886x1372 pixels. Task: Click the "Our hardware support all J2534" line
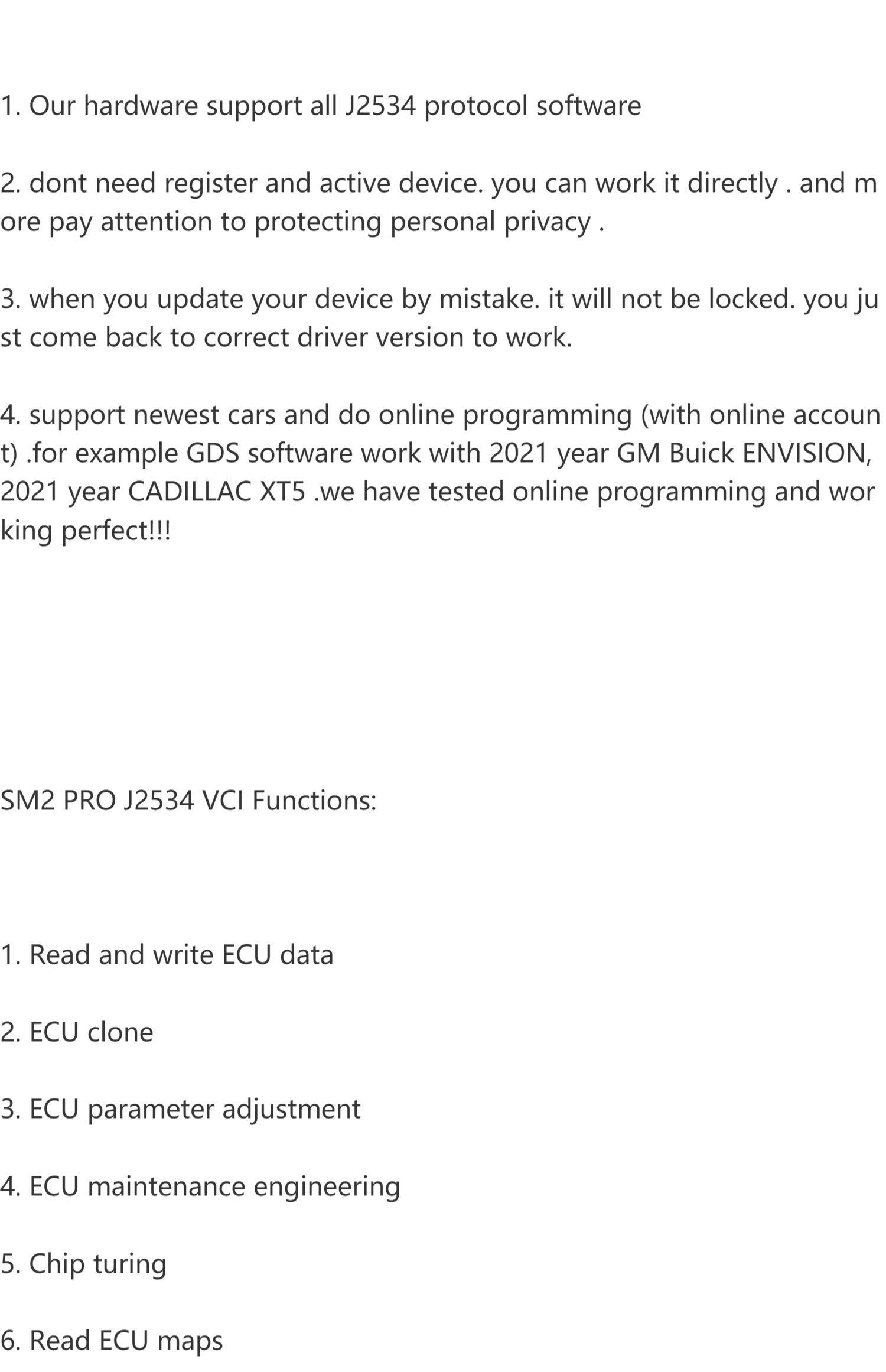[320, 106]
